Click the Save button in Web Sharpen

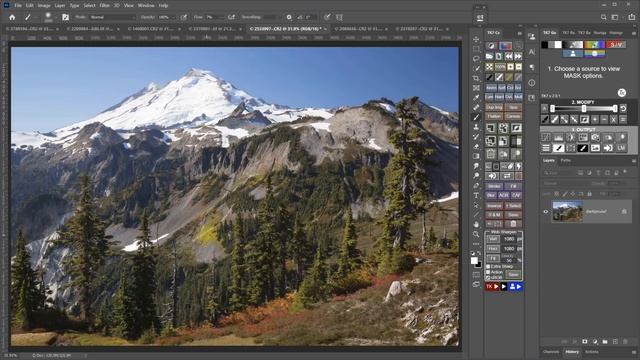513,275
